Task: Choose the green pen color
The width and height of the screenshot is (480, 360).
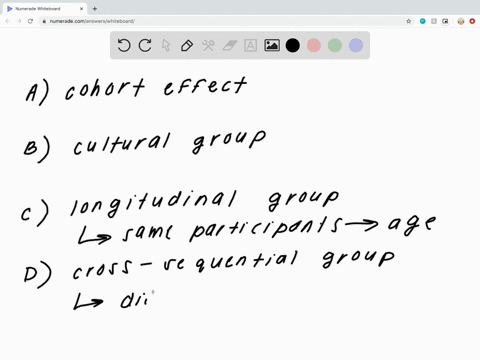Action: [x=335, y=45]
